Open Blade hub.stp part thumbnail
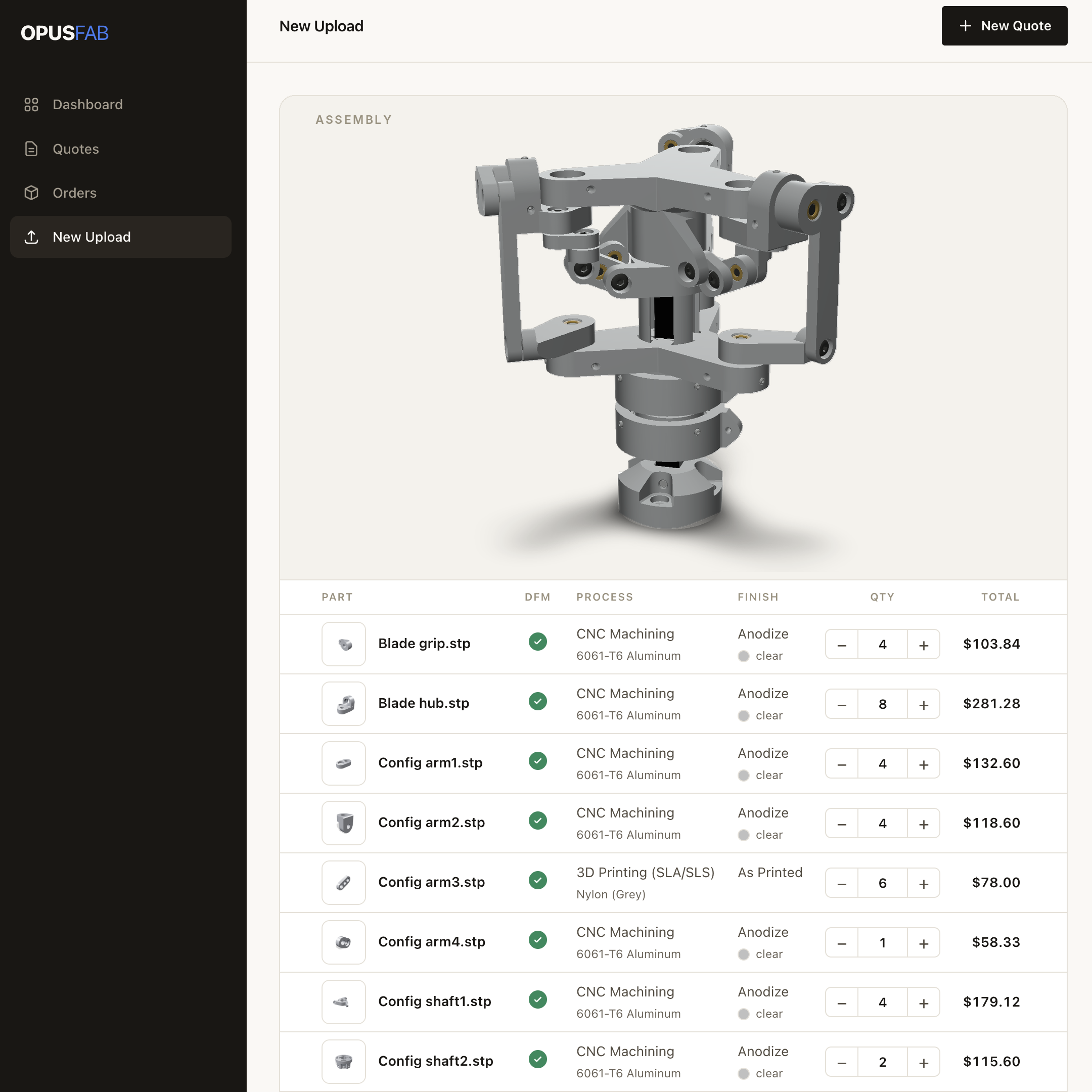1092x1092 pixels. click(x=344, y=704)
